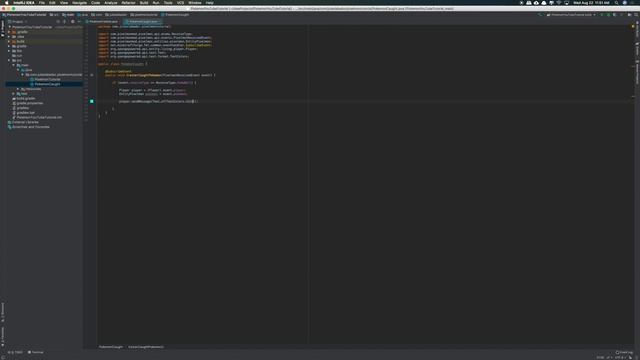Click the Search Everywhere magnifier icon
This screenshot has width=640, height=360.
636,15
